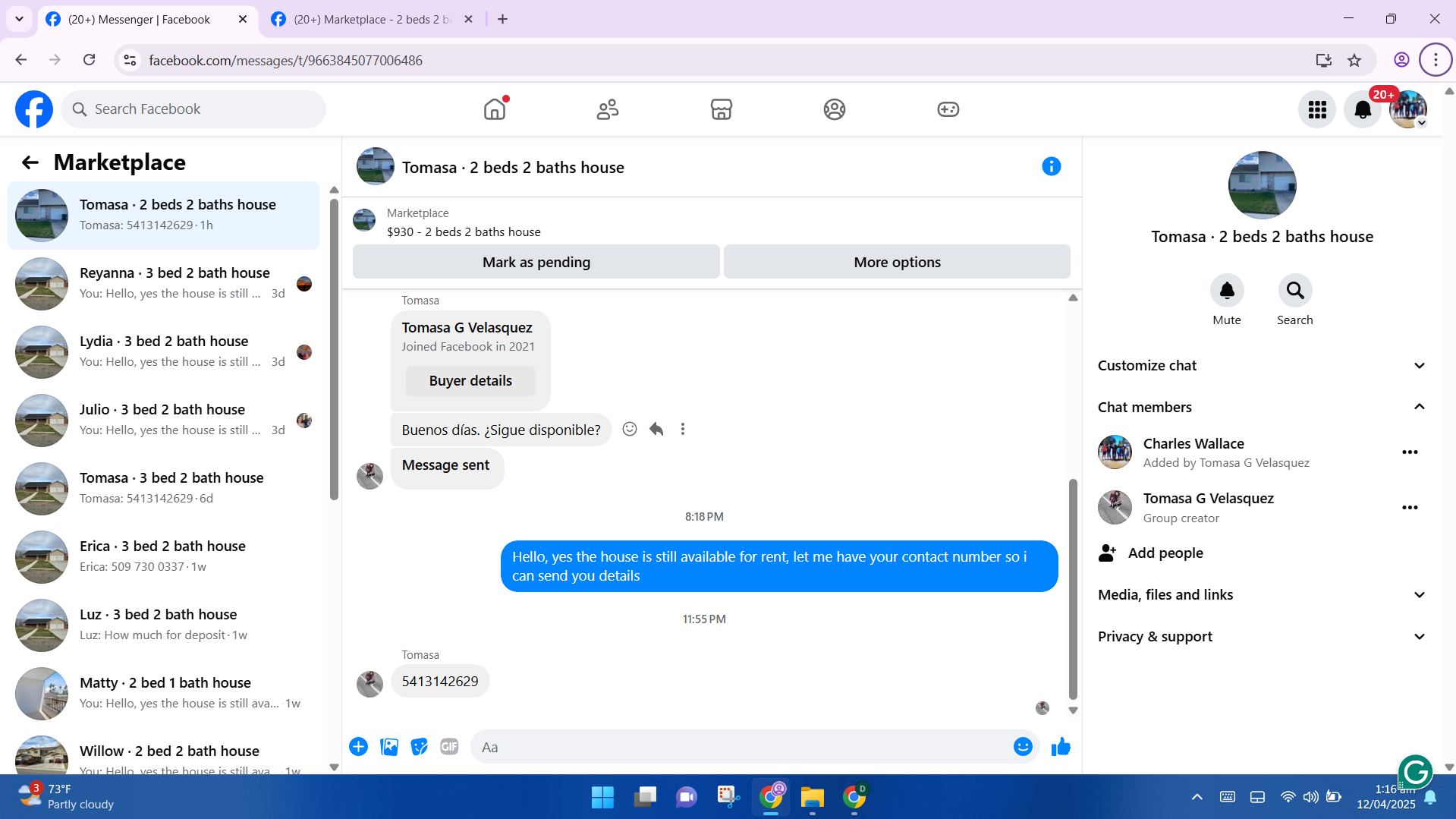Open Julio 3 bed 2 bath conversation
Viewport: 1456px width, 819px height.
click(163, 421)
